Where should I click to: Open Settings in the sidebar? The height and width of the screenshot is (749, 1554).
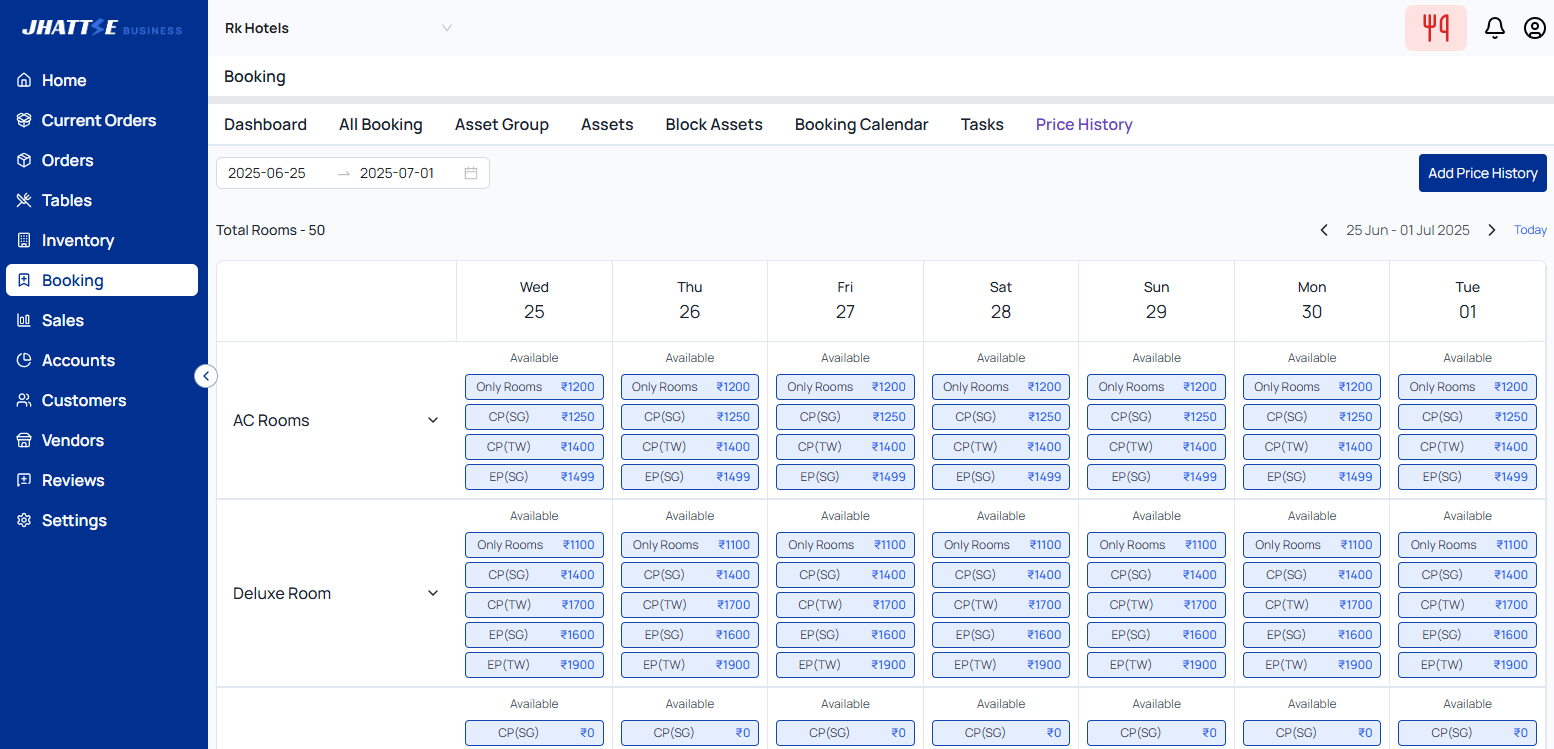click(74, 520)
